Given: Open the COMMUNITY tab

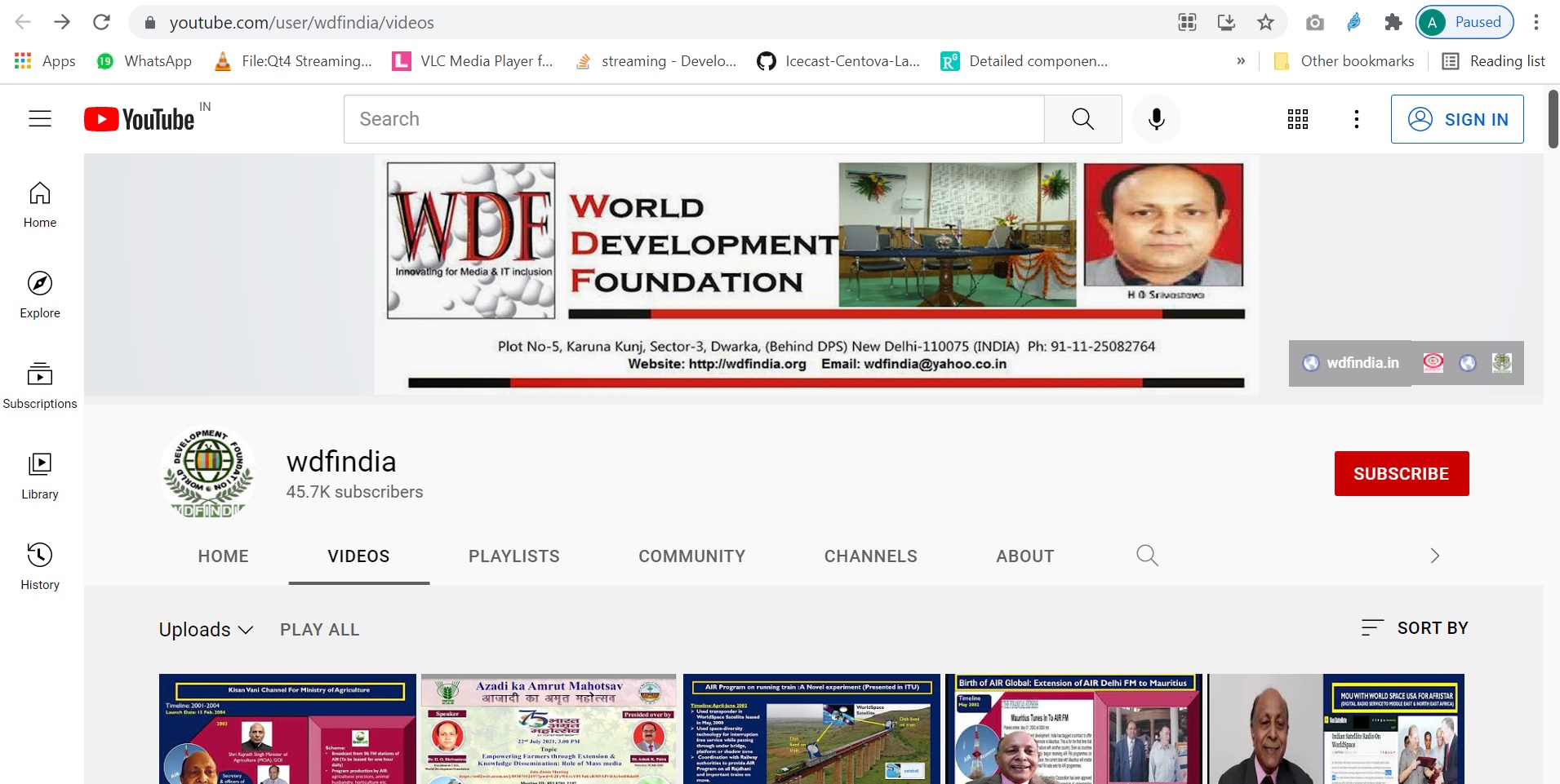Looking at the screenshot, I should pos(691,556).
